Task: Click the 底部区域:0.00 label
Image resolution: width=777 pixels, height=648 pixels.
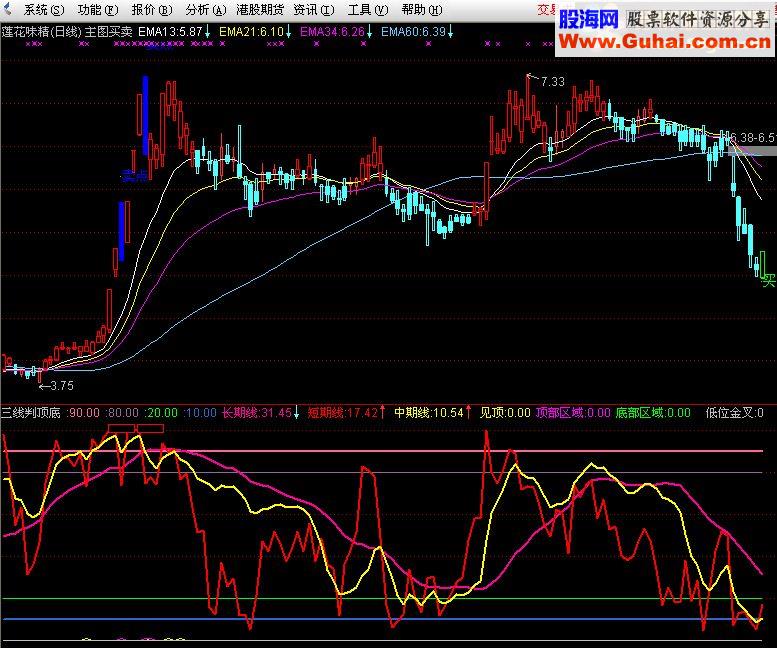Action: [653, 413]
